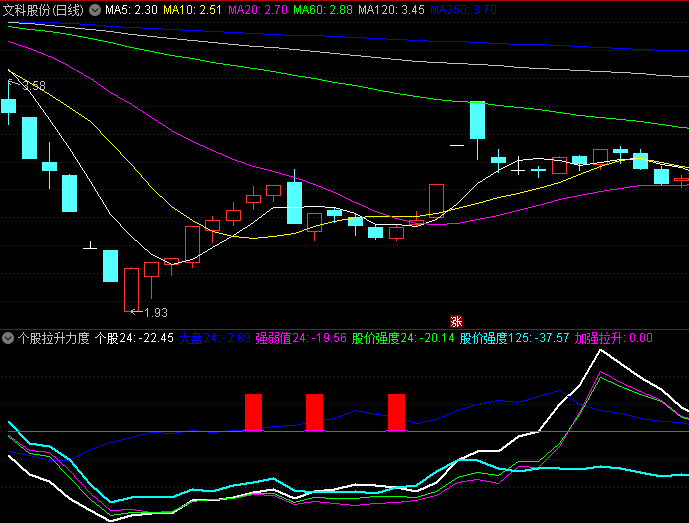Click the 股价强度125: -37.57 value
This screenshot has width=689, height=523.
pos(515,338)
